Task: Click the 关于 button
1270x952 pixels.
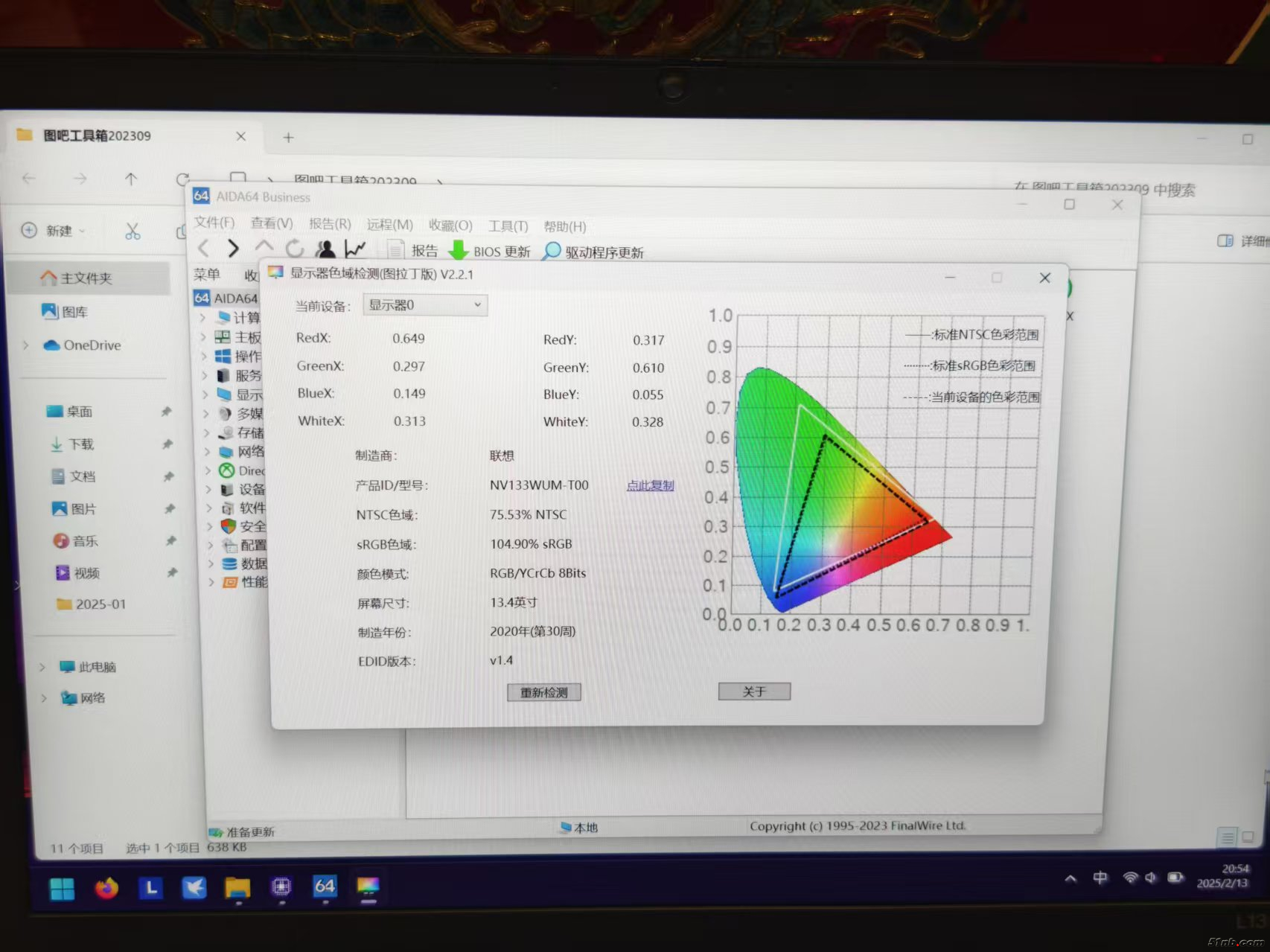Action: click(754, 691)
